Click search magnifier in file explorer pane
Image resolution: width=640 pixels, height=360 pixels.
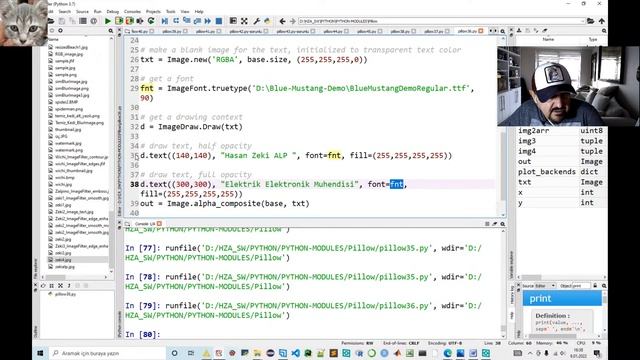pyautogui.click(x=111, y=31)
